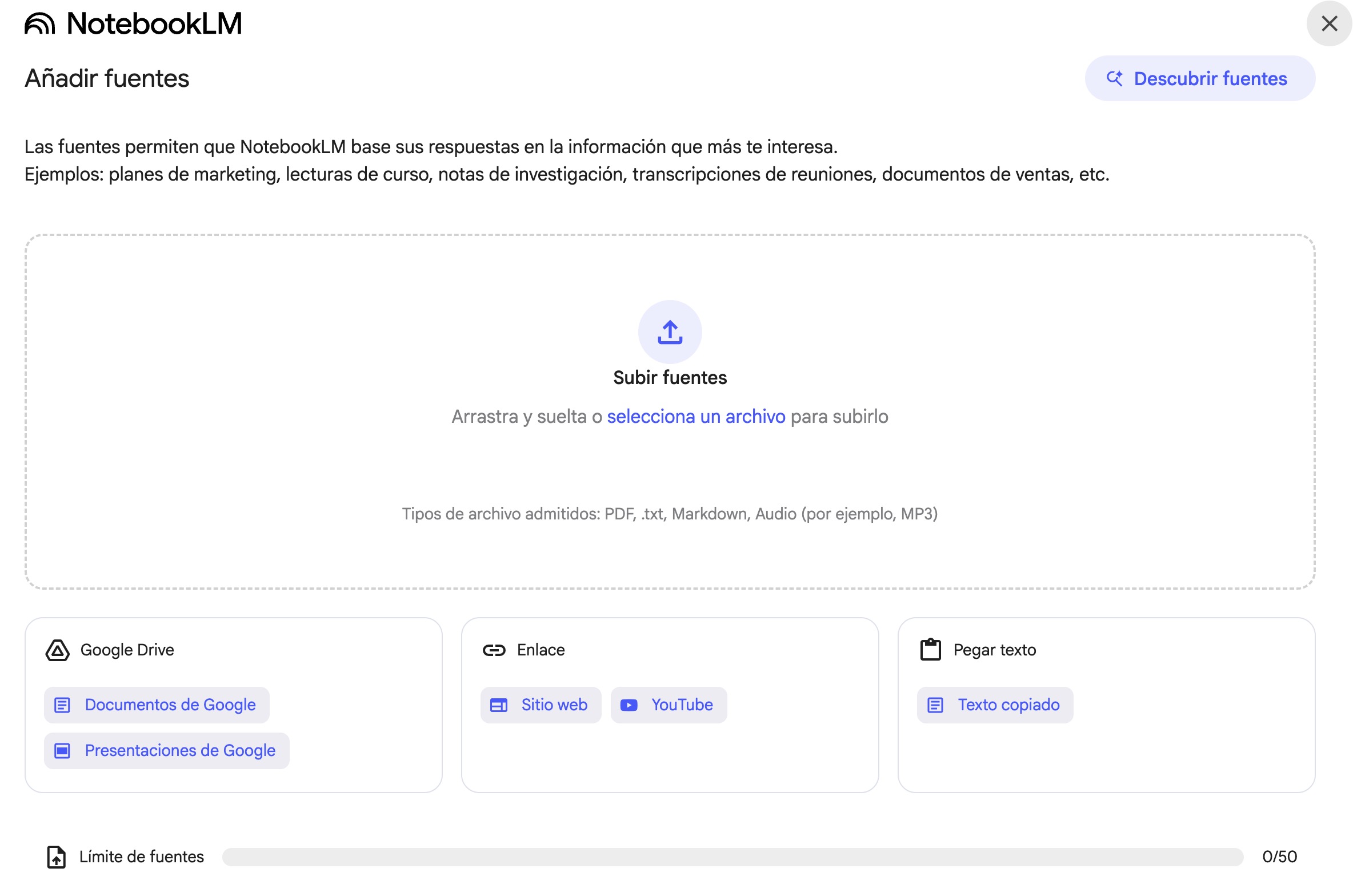The image size is (1353, 896).
Task: Click the Enlace chain link icon
Action: pyautogui.click(x=494, y=650)
